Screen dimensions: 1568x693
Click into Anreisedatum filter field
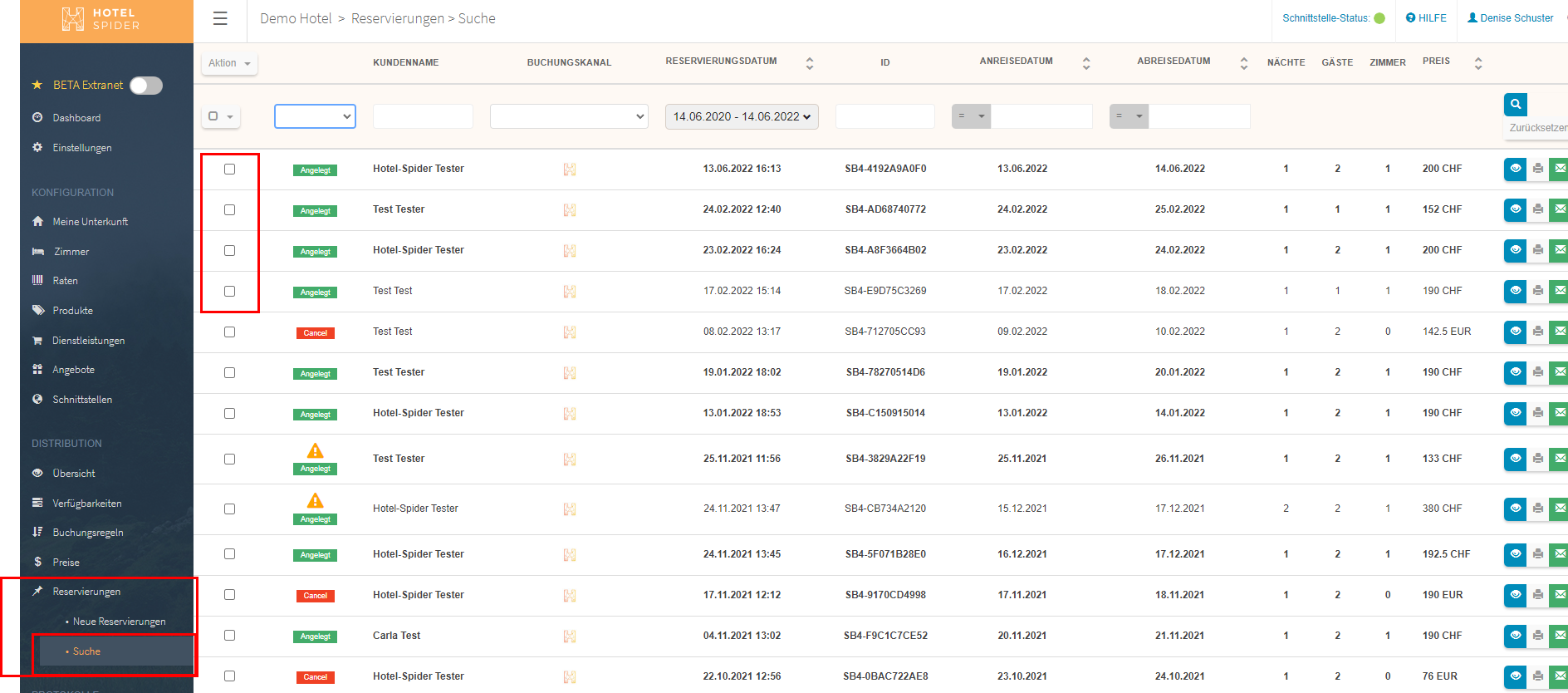(1041, 116)
